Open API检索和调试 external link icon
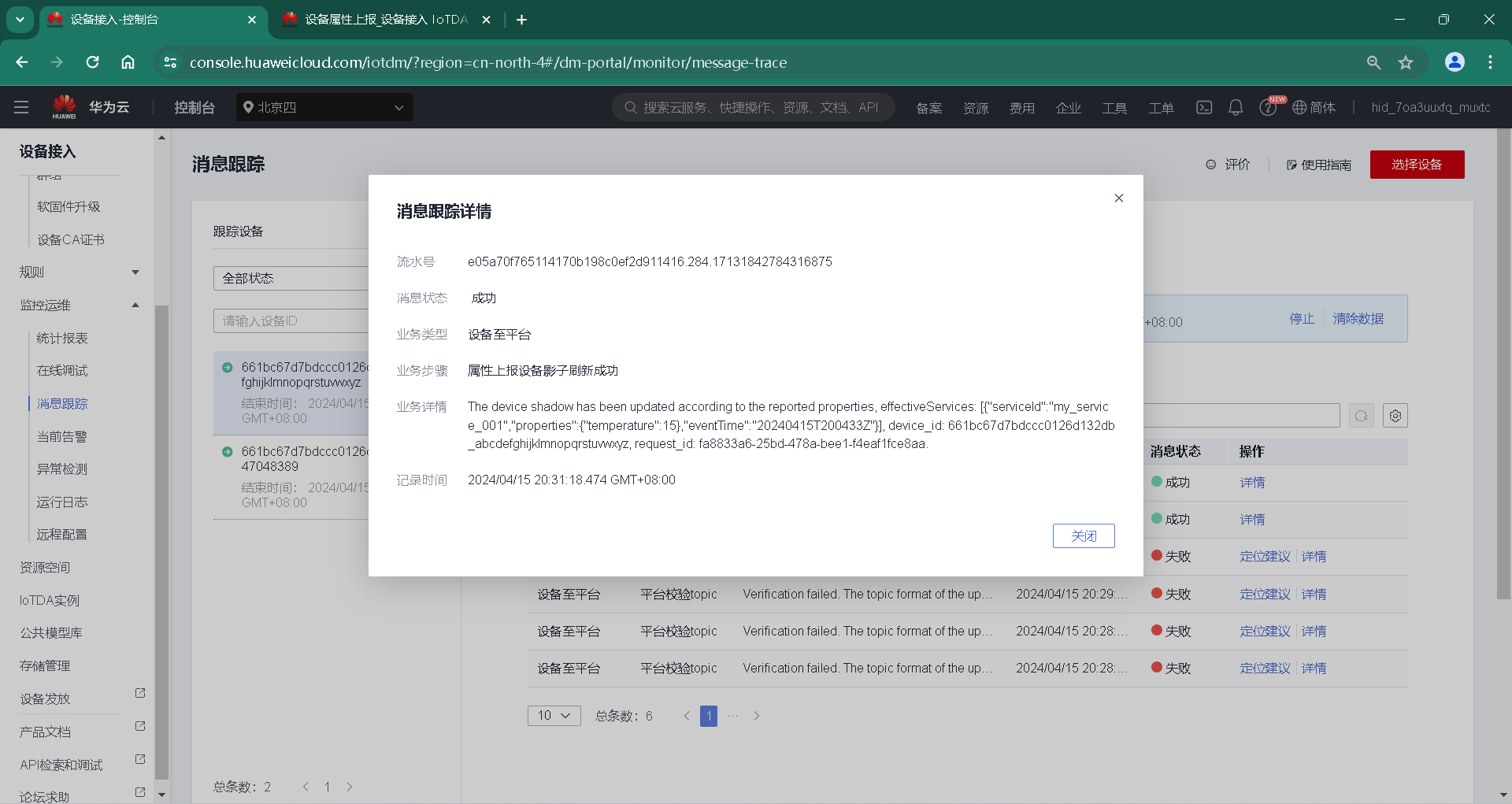Screen dimensions: 1512x804 [140, 759]
